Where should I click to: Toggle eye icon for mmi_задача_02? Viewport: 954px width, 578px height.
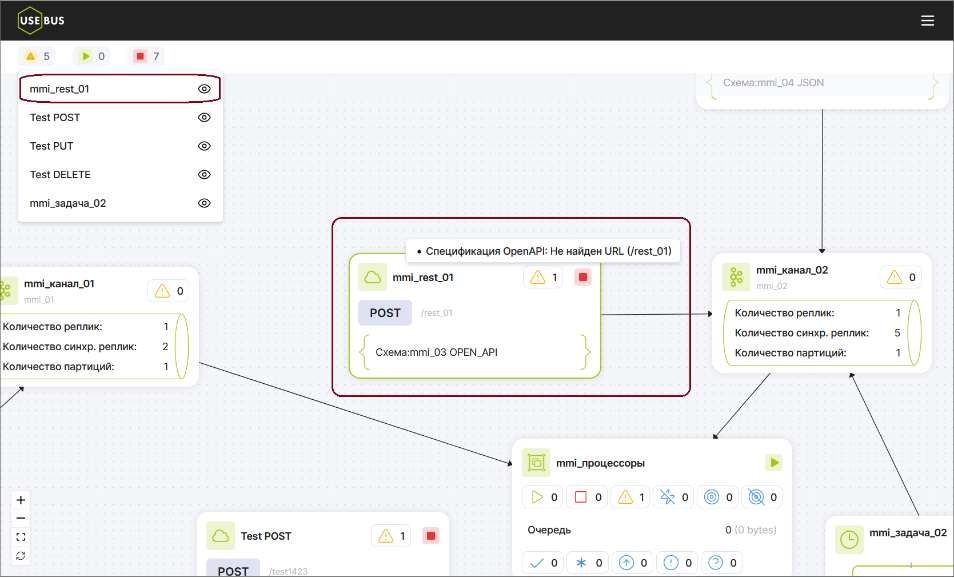204,203
